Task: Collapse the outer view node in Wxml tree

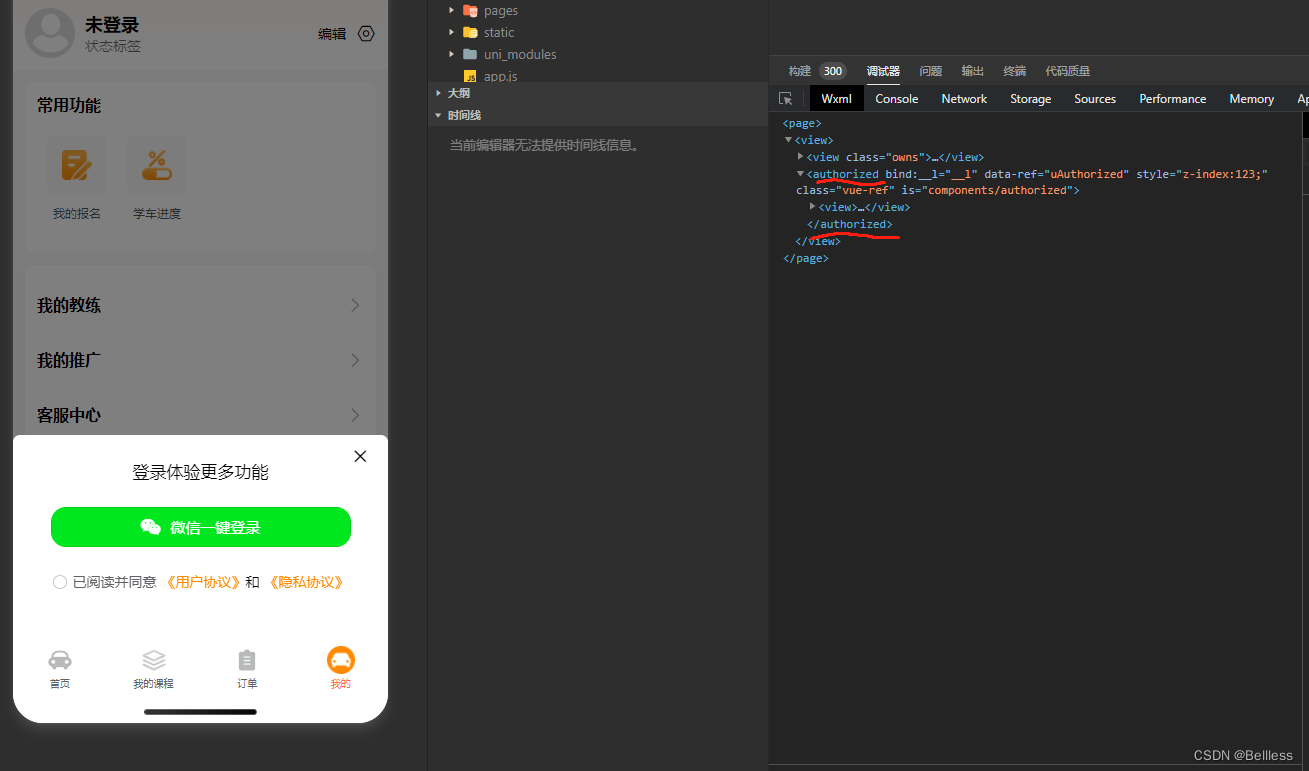Action: [789, 140]
